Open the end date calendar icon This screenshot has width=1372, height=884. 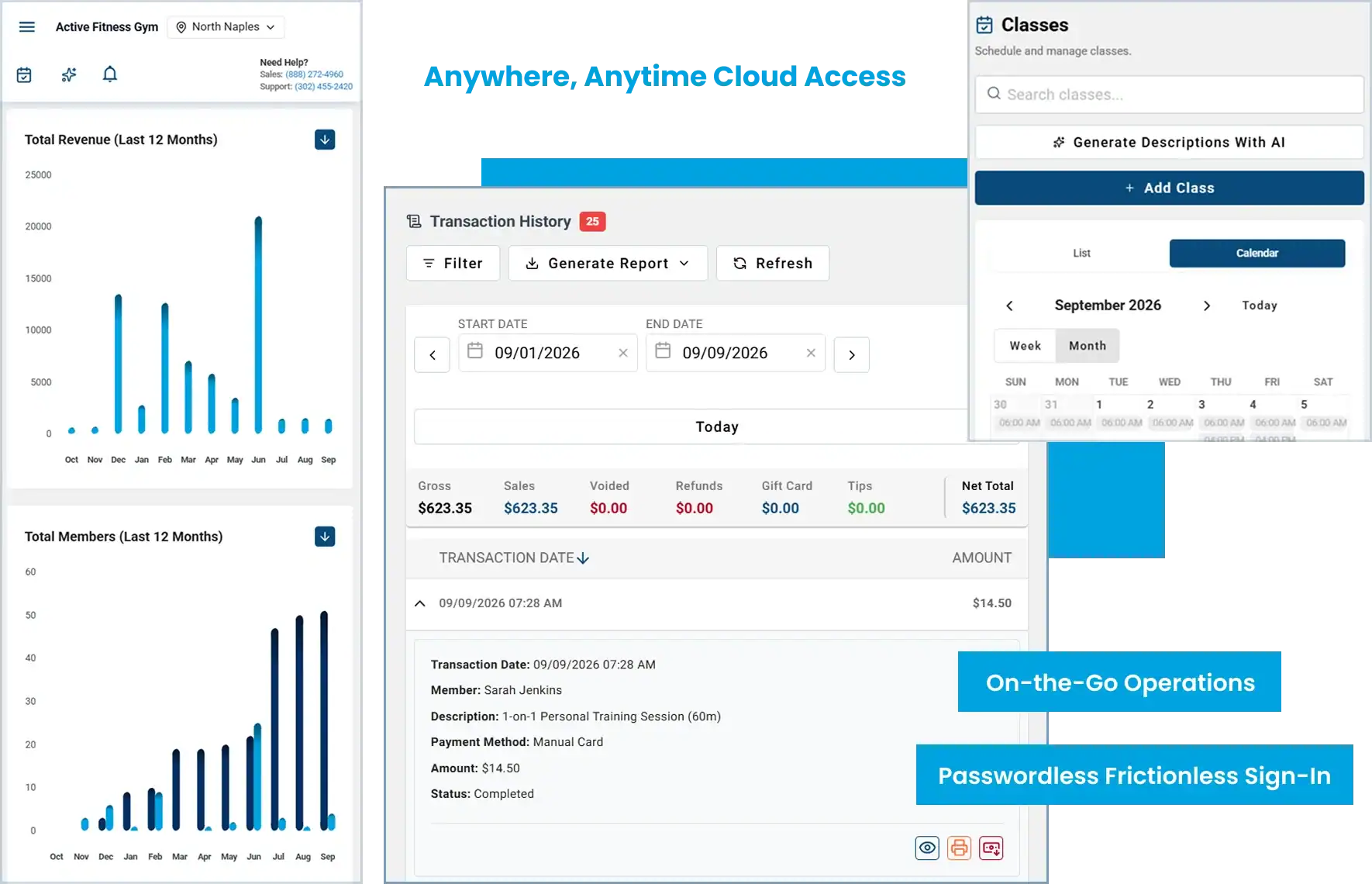tap(663, 351)
